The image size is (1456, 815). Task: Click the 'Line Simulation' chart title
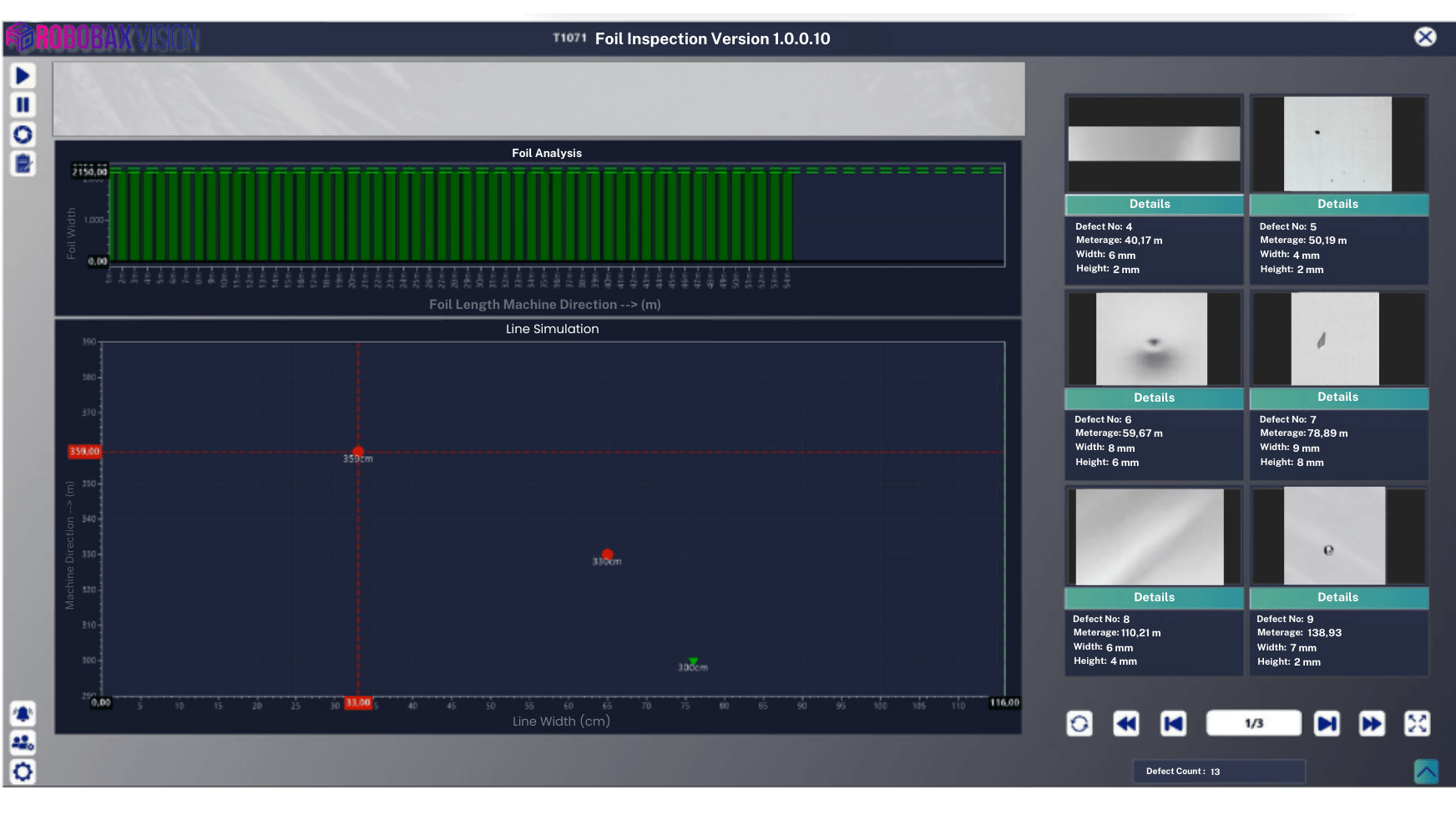(x=552, y=329)
